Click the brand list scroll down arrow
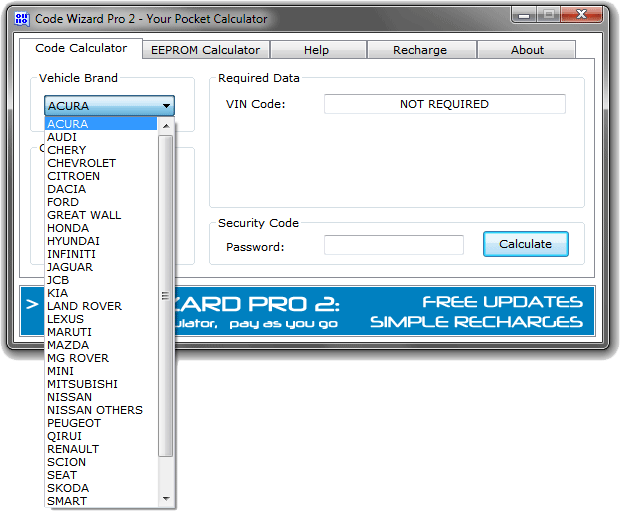 point(166,498)
